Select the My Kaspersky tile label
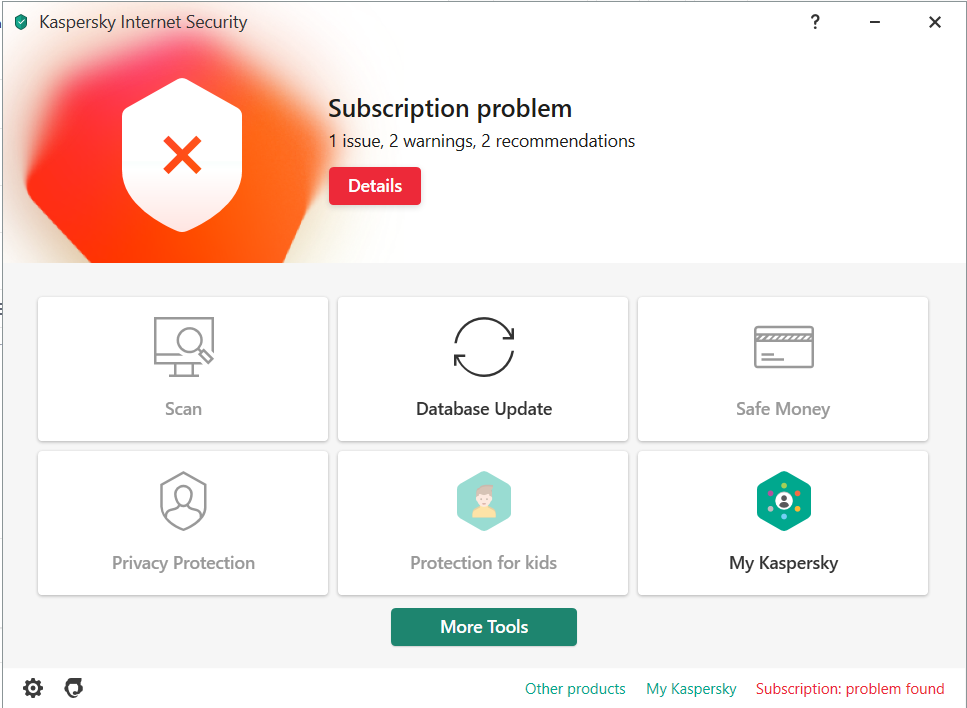Viewport: 967px width, 708px height. pos(784,563)
